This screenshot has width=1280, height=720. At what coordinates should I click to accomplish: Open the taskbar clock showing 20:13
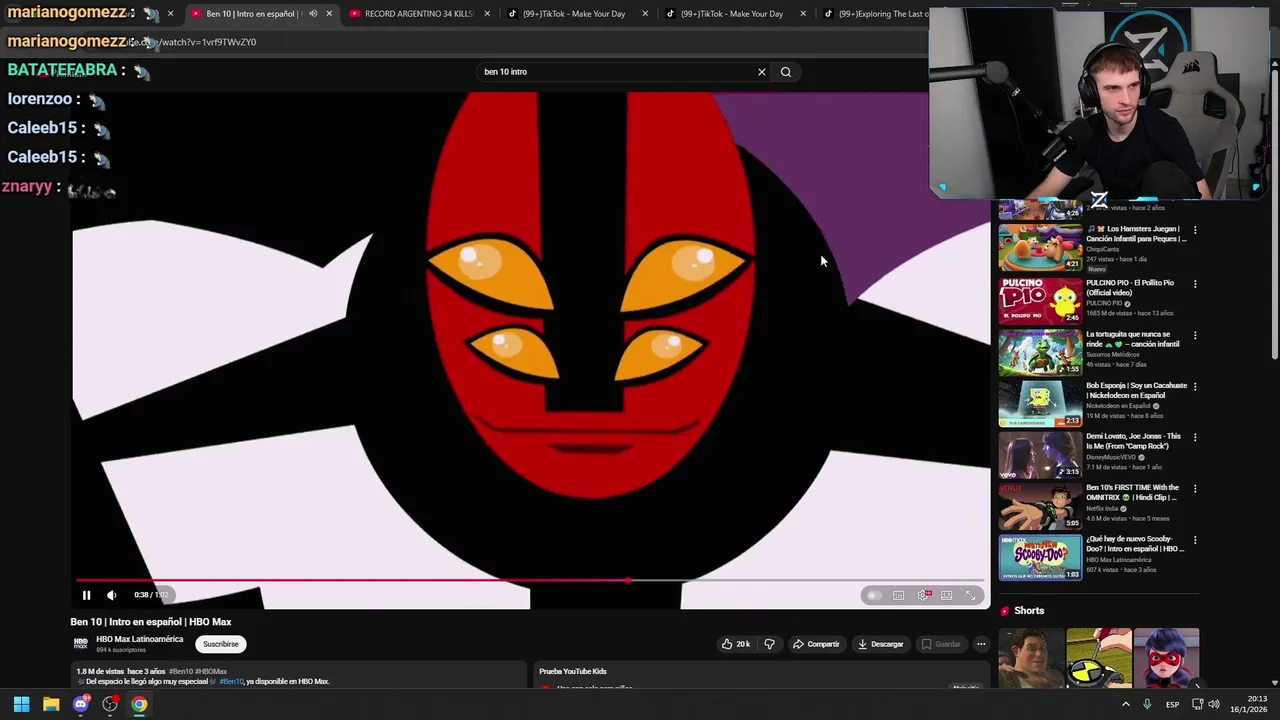[x=1249, y=704]
